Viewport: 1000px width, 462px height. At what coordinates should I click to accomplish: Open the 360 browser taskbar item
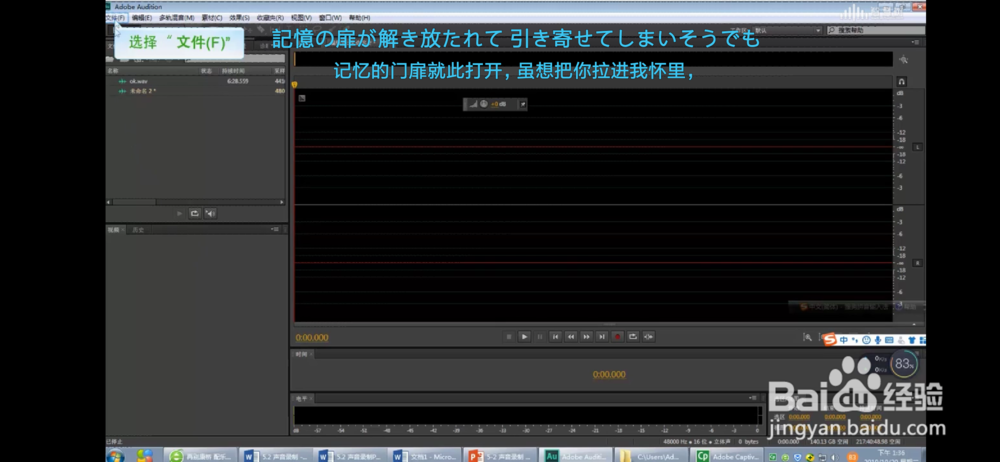click(200, 456)
